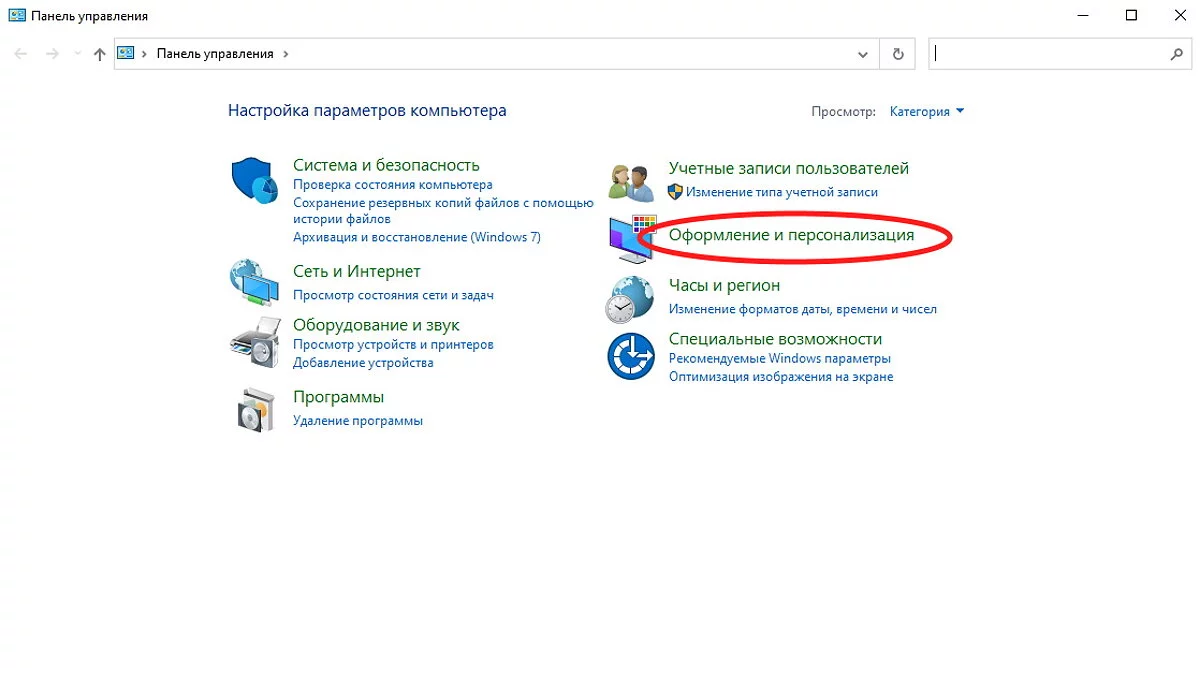Click the User Accounts people icon

[x=631, y=181]
